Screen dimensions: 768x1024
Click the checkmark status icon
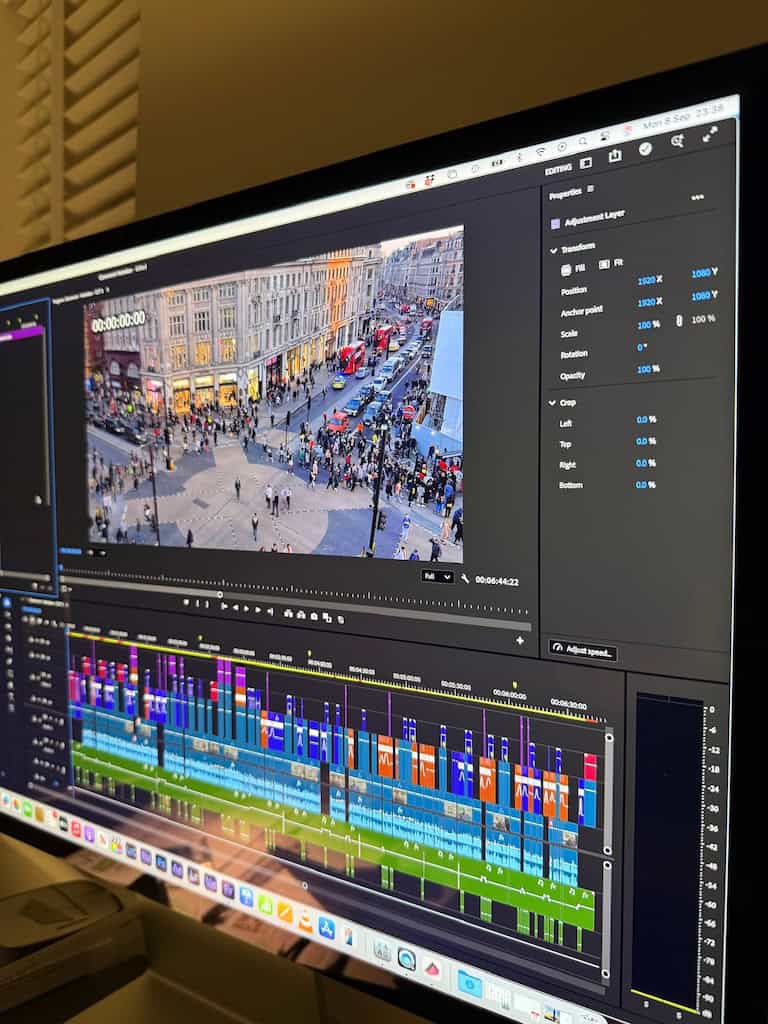pyautogui.click(x=645, y=148)
